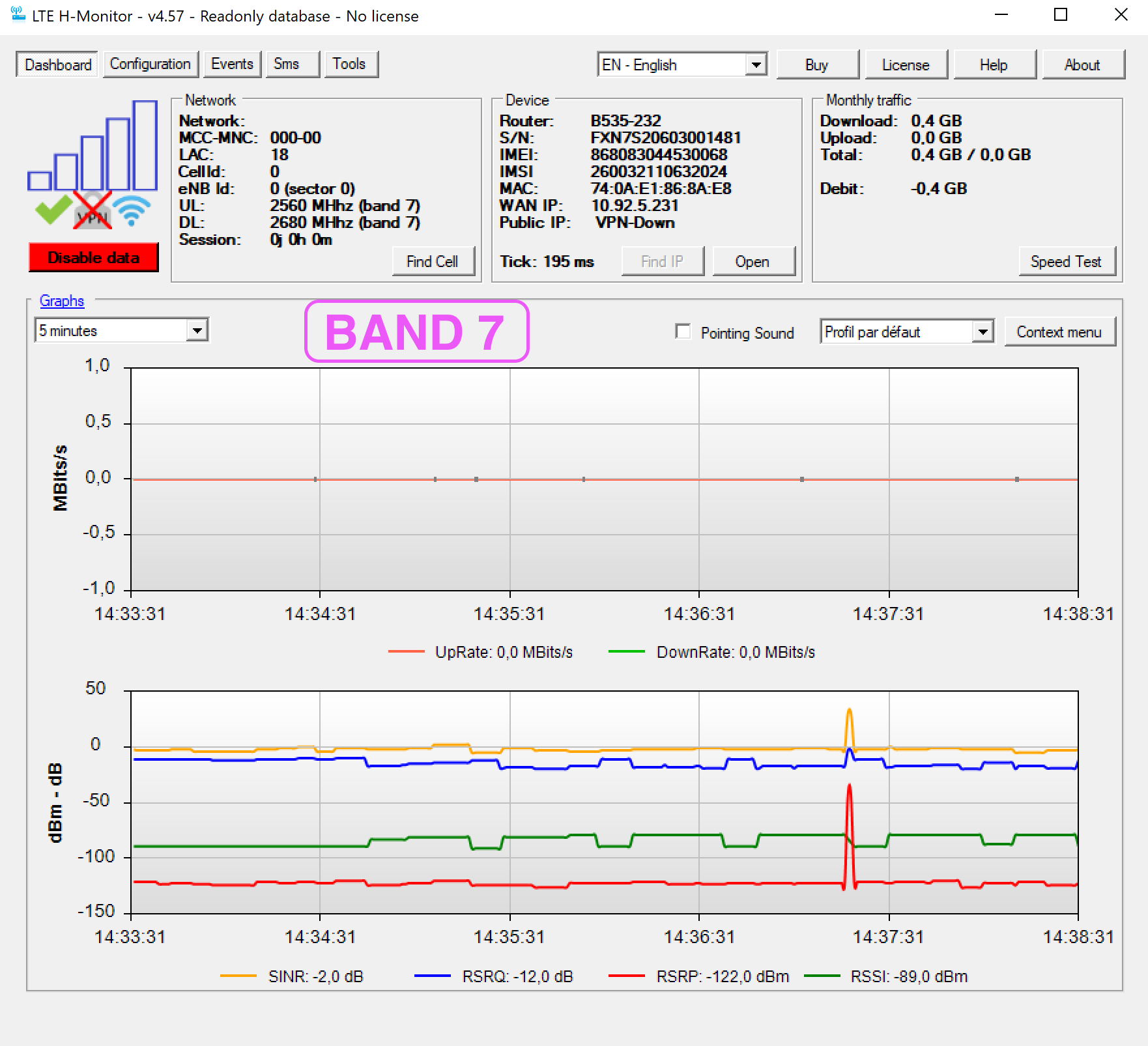Screen dimensions: 1148x1046
Task: Click the MAC address 74:0A:E1:86:8A:E8
Action: 661,188
